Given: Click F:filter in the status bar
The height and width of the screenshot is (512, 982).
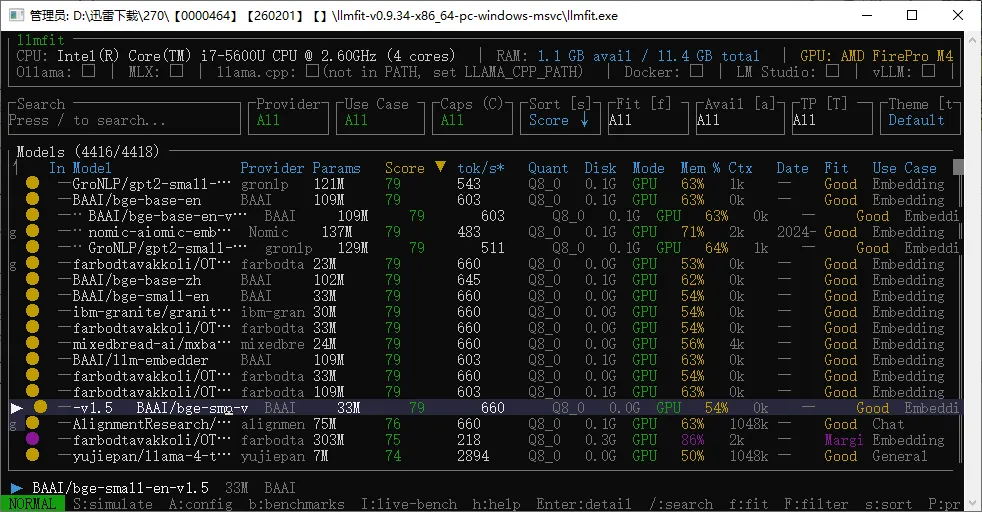Looking at the screenshot, I should point(816,504).
